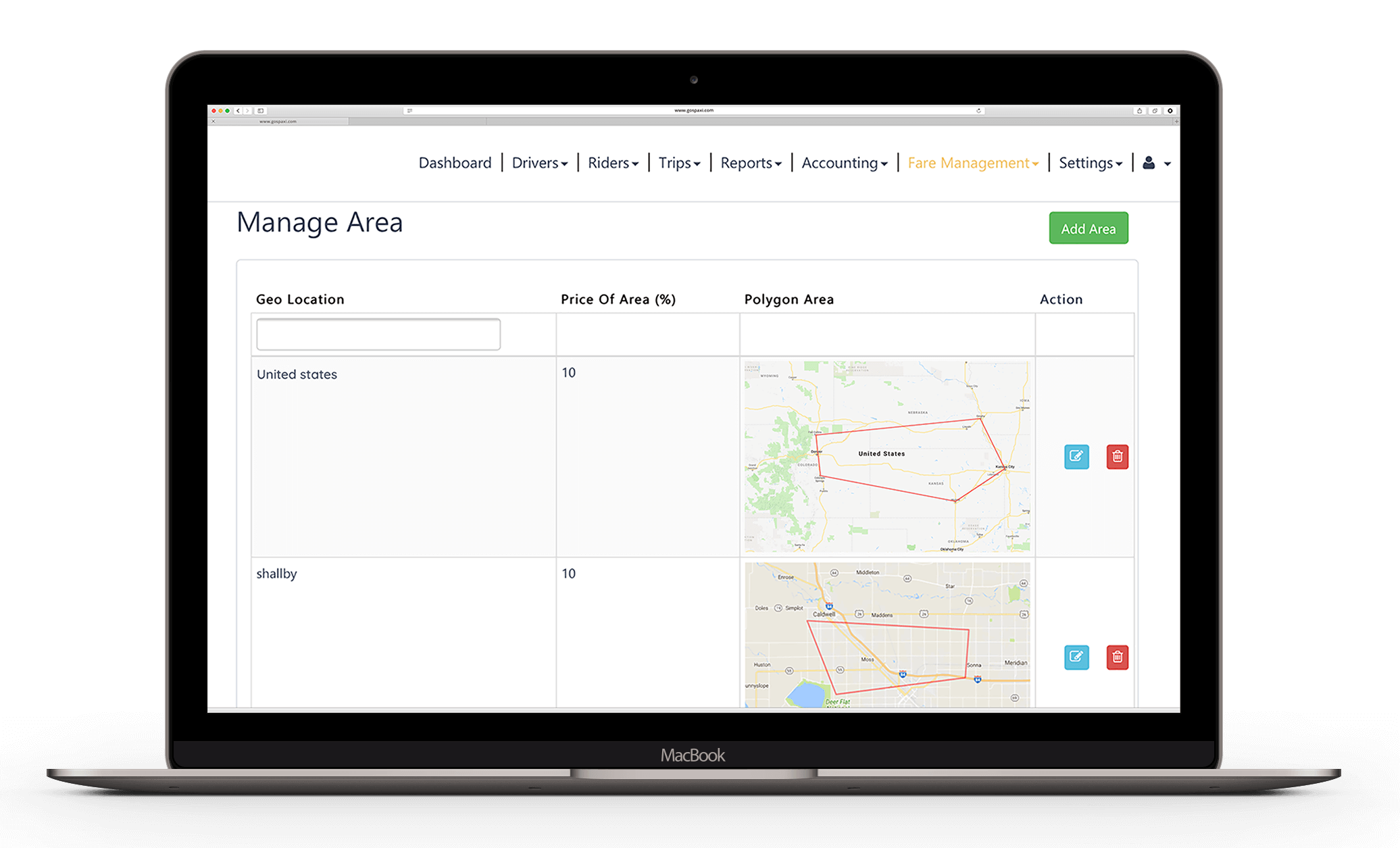The image size is (1400, 848).
Task: Show the browser tabs overview
Action: click(1155, 111)
